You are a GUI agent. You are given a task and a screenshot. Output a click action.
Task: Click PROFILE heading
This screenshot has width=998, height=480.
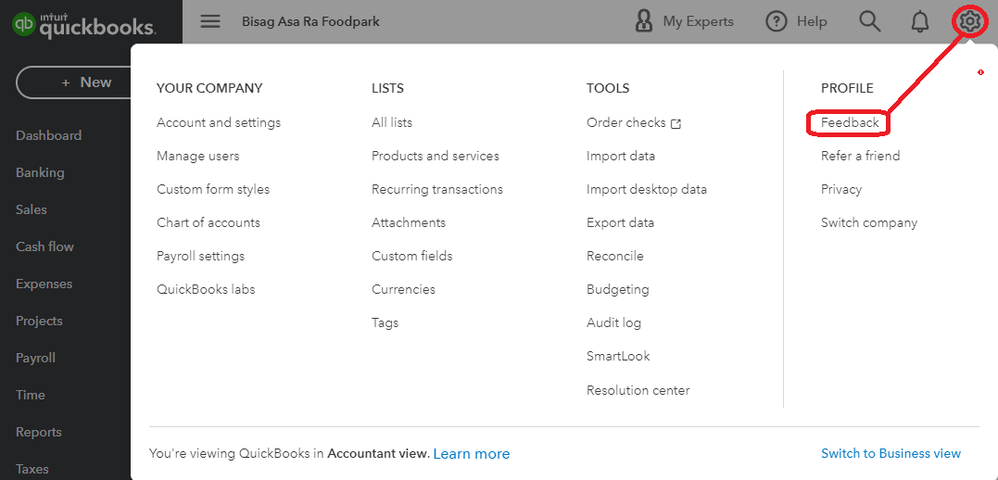[847, 88]
